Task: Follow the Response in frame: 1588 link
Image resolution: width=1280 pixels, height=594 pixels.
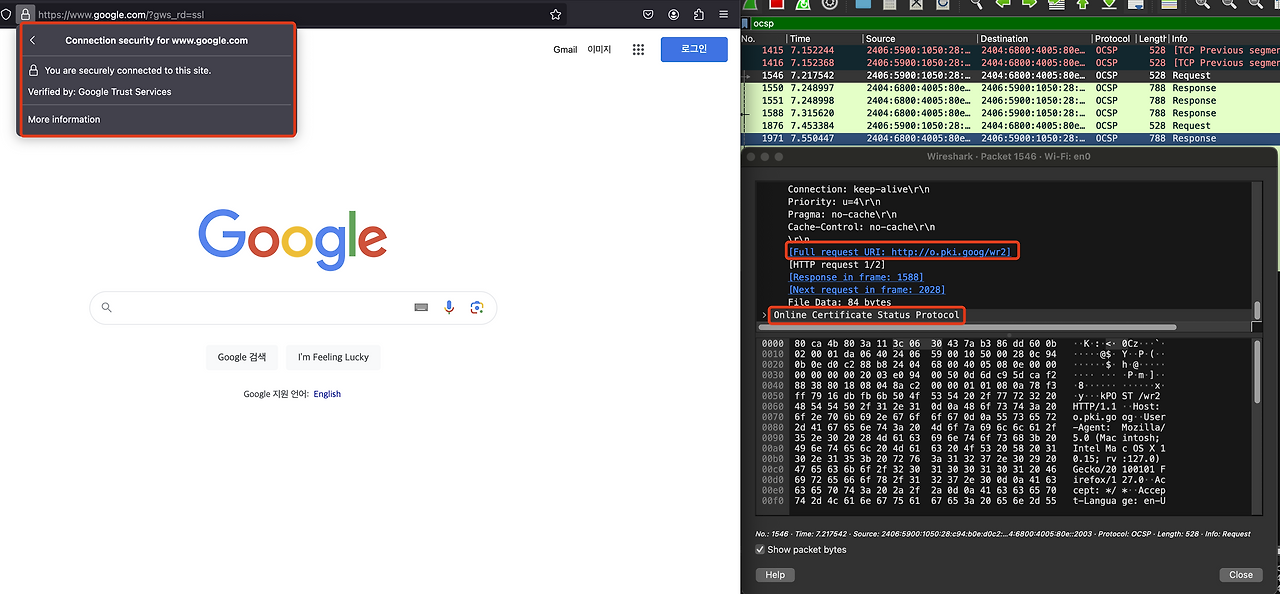Action: tap(856, 277)
